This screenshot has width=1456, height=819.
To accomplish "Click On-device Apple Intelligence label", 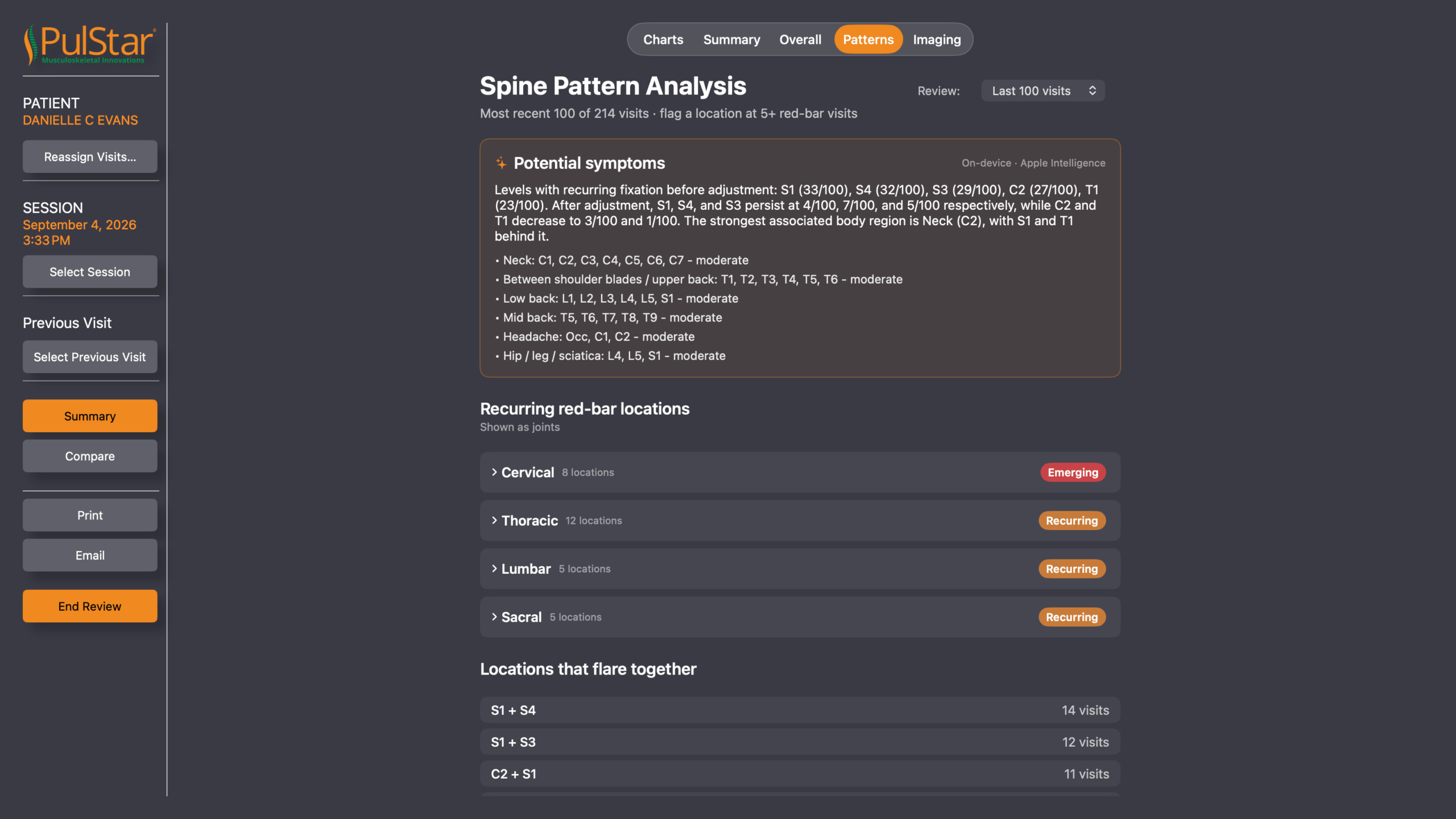I will tap(1033, 163).
